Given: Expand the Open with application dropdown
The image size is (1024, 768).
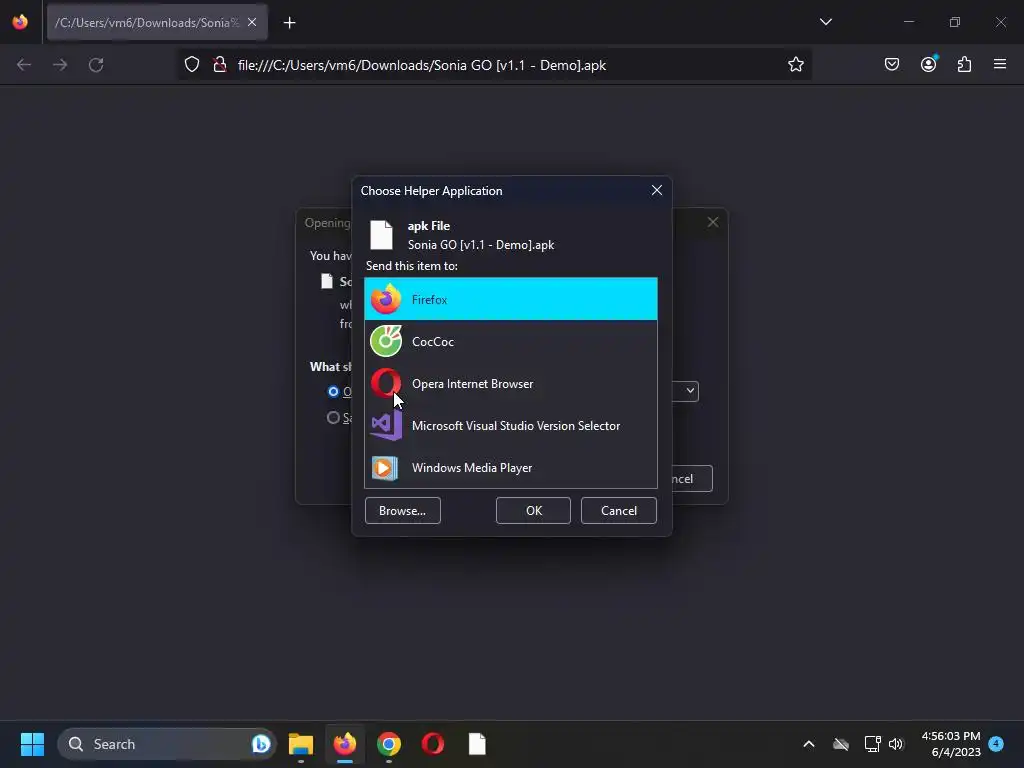Looking at the screenshot, I should pos(690,391).
